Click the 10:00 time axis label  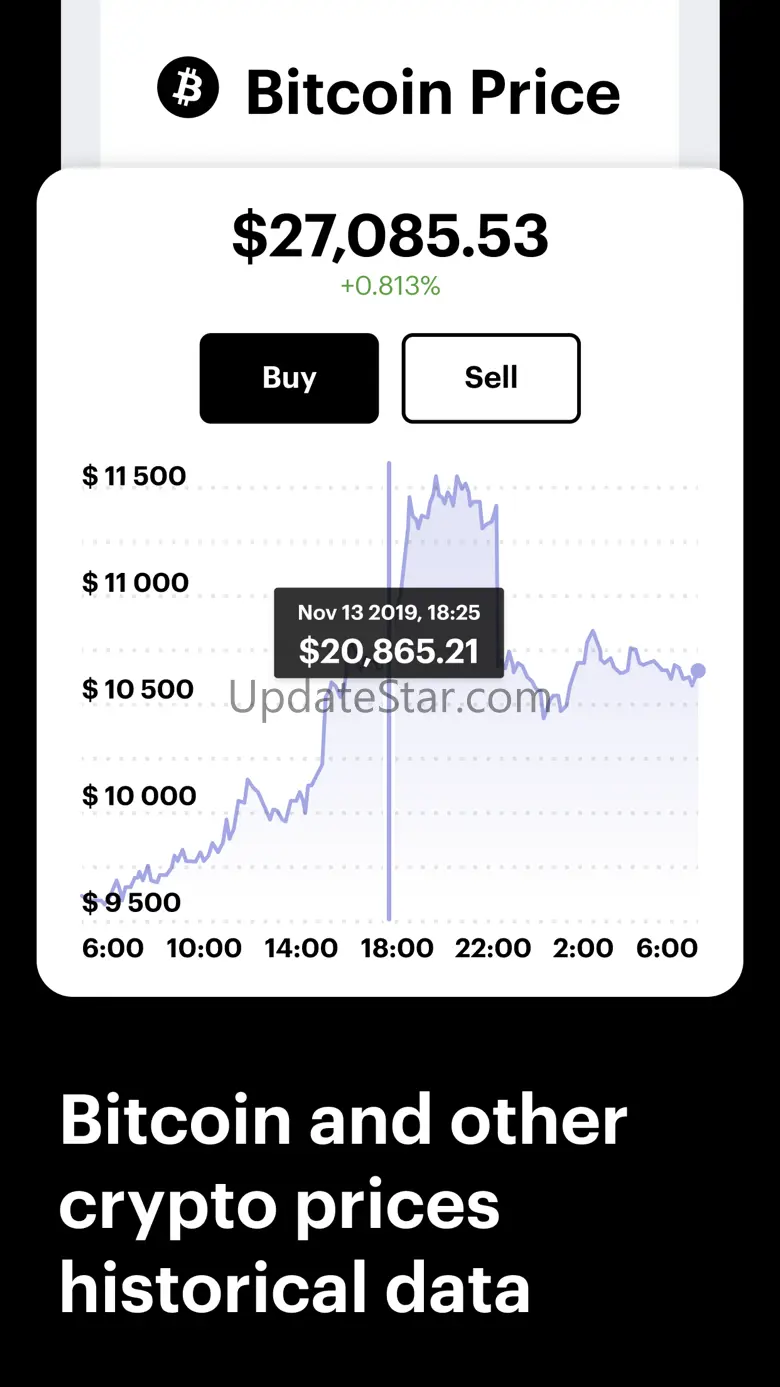coord(204,948)
